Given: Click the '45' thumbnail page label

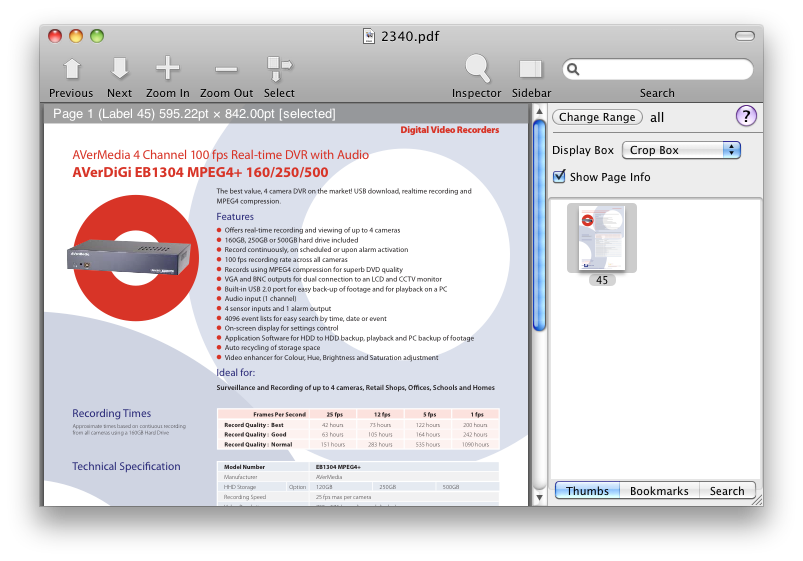Looking at the screenshot, I should 602,280.
